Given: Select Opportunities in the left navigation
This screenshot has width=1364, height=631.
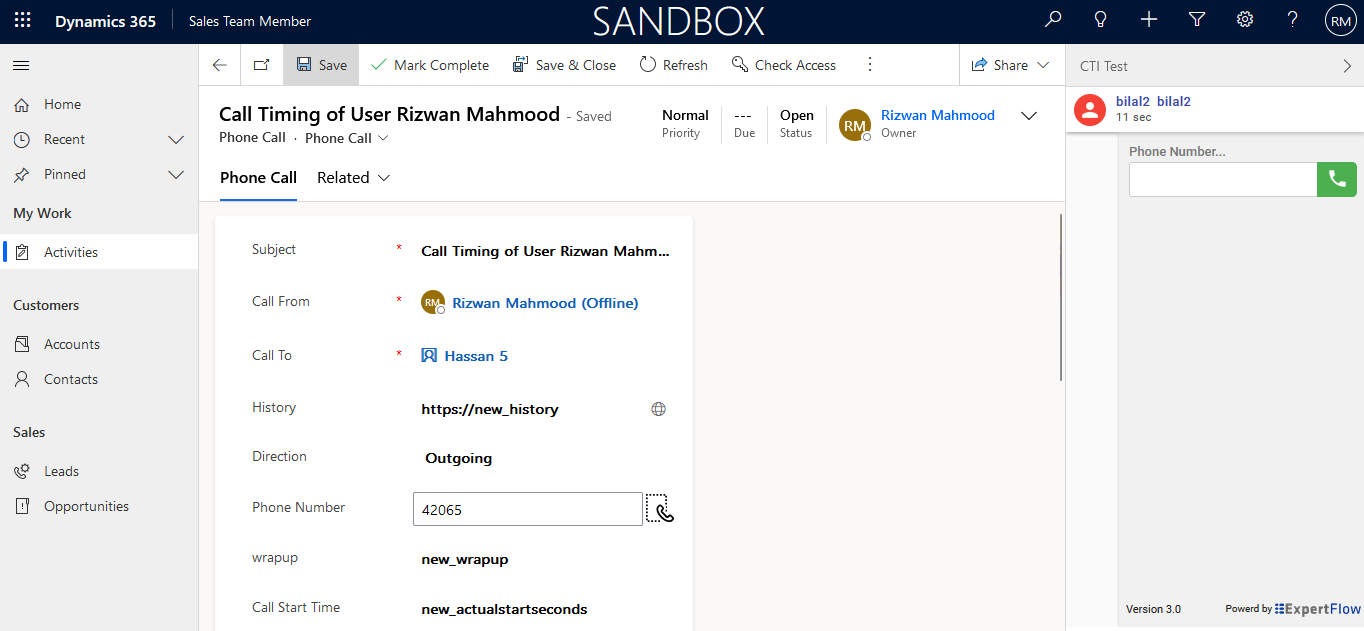Looking at the screenshot, I should pyautogui.click(x=86, y=506).
